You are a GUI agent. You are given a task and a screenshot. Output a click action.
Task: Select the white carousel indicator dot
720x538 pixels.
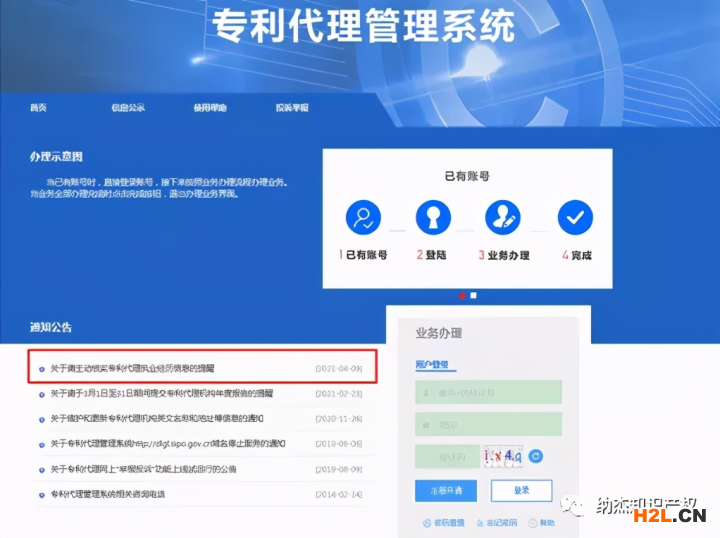pyautogui.click(x=474, y=295)
